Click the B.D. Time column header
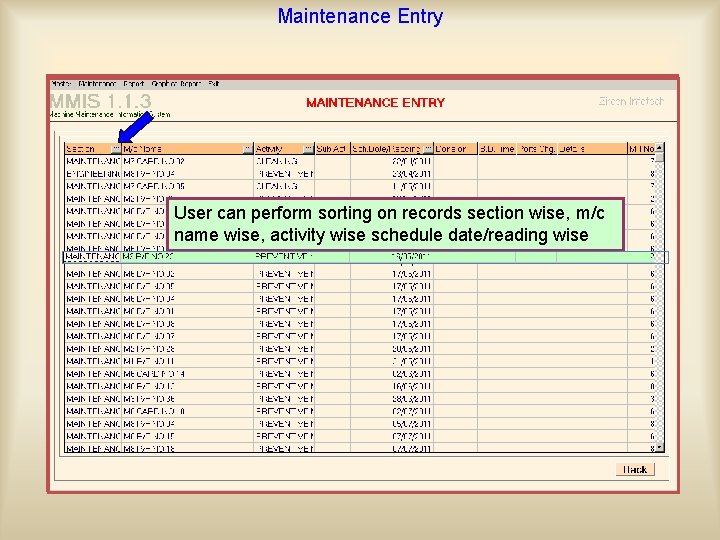The width and height of the screenshot is (720, 540). (497, 149)
